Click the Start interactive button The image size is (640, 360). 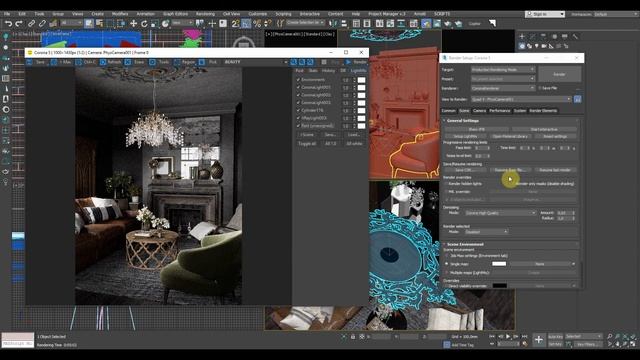(544, 129)
